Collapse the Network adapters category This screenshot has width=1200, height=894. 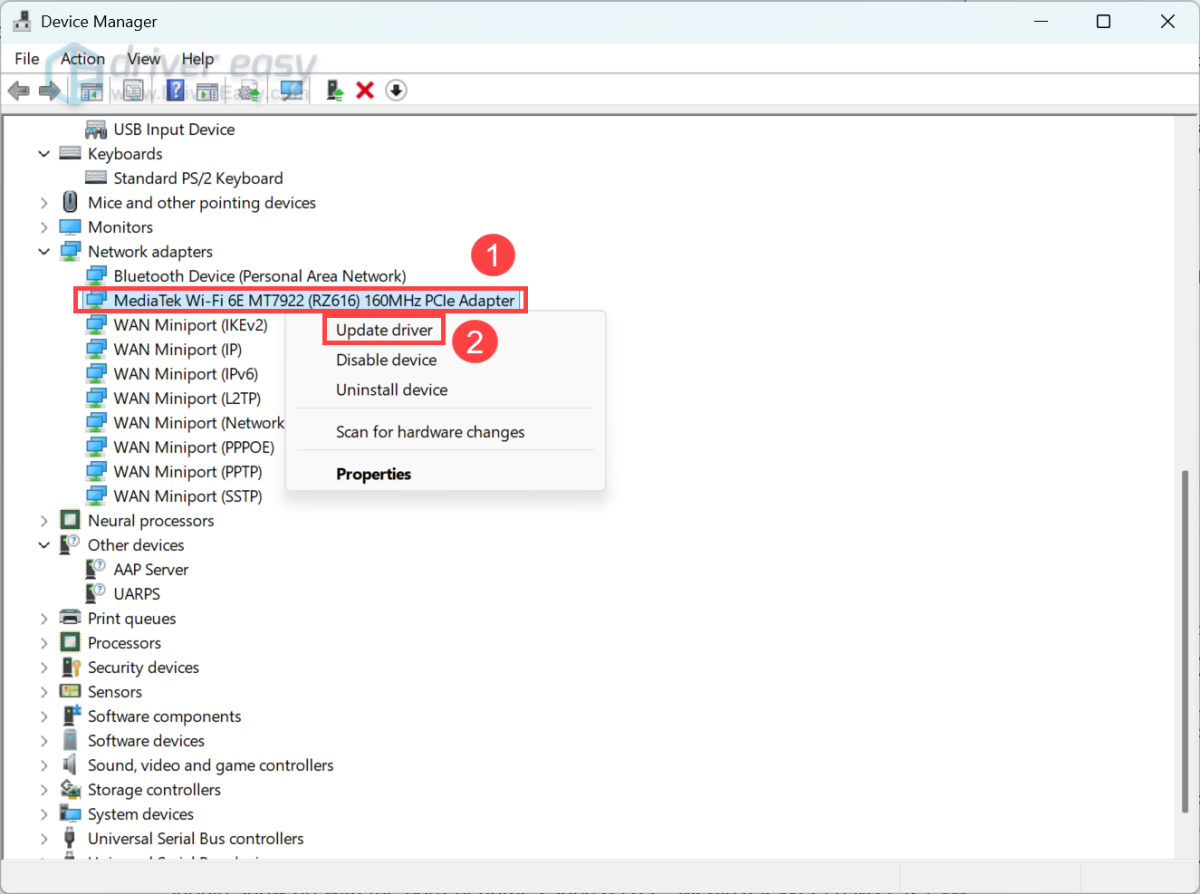click(x=44, y=252)
